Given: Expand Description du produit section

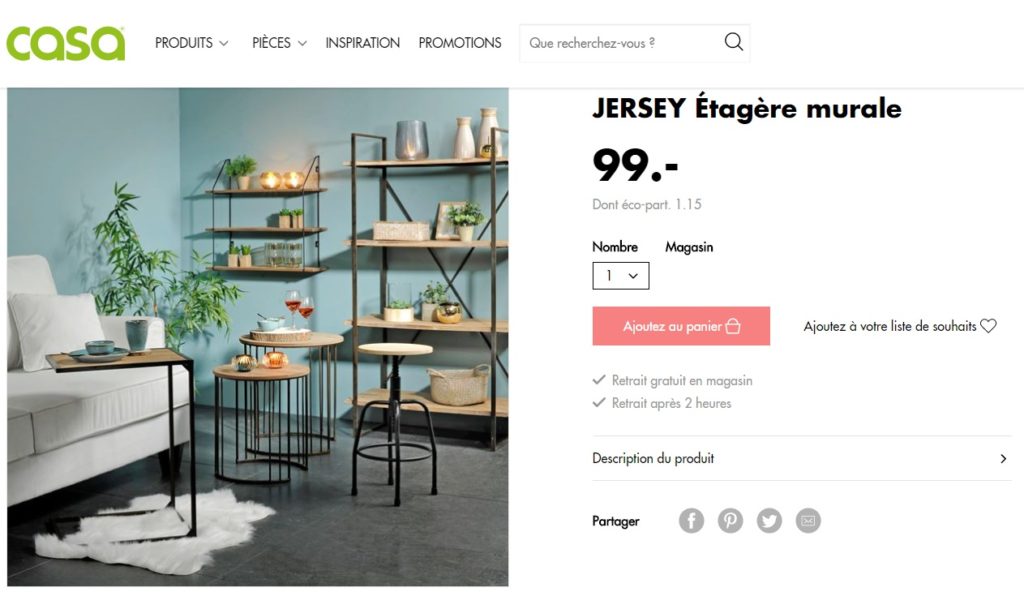Looking at the screenshot, I should point(801,458).
